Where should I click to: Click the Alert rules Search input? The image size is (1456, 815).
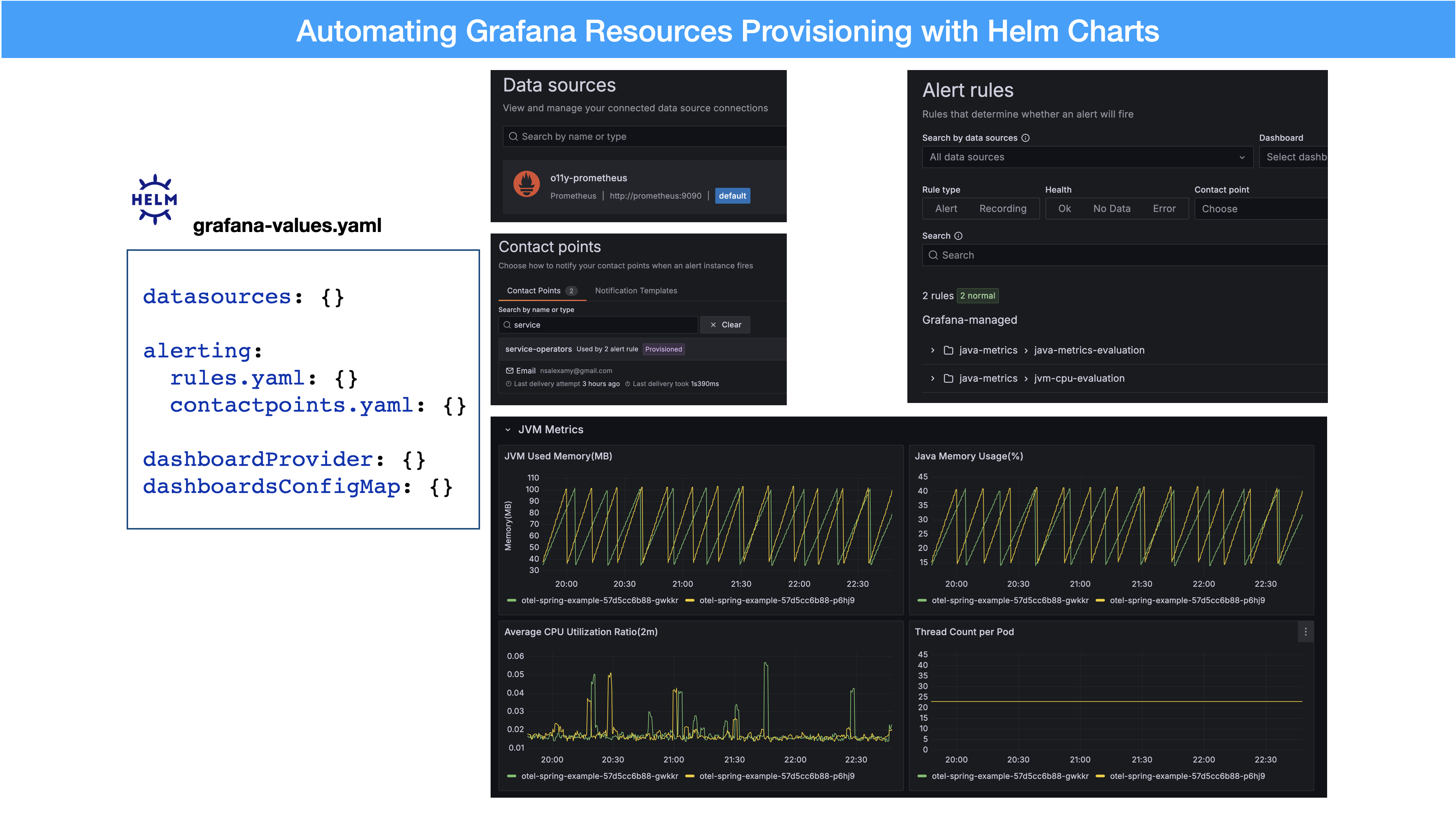[1125, 255]
